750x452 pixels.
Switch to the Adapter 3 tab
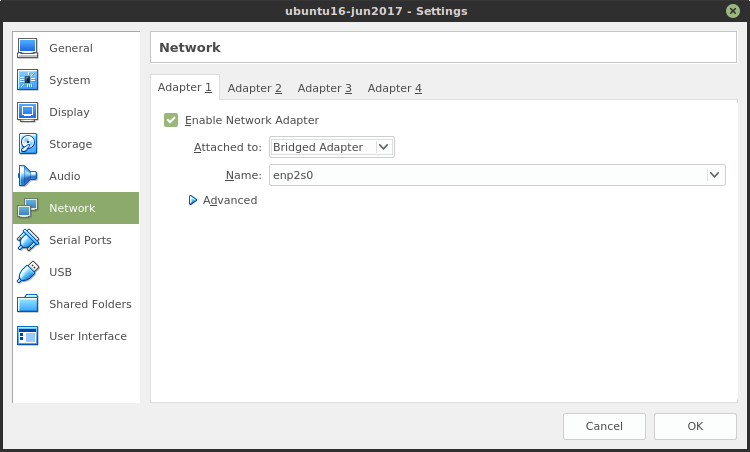324,88
